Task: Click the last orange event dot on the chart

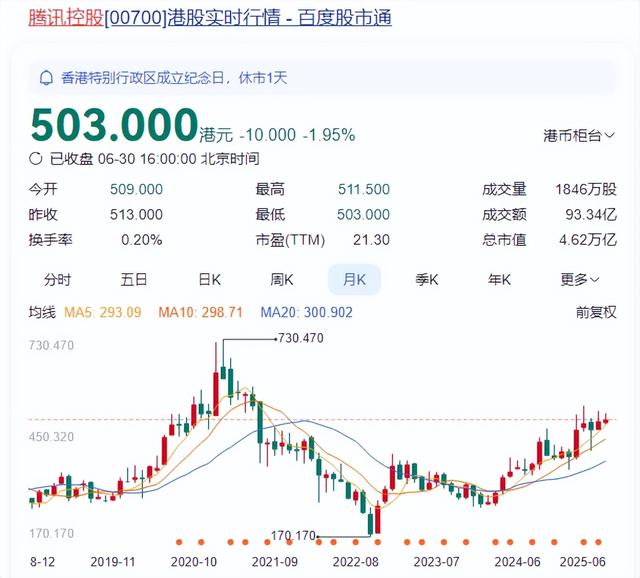Action: (598, 542)
